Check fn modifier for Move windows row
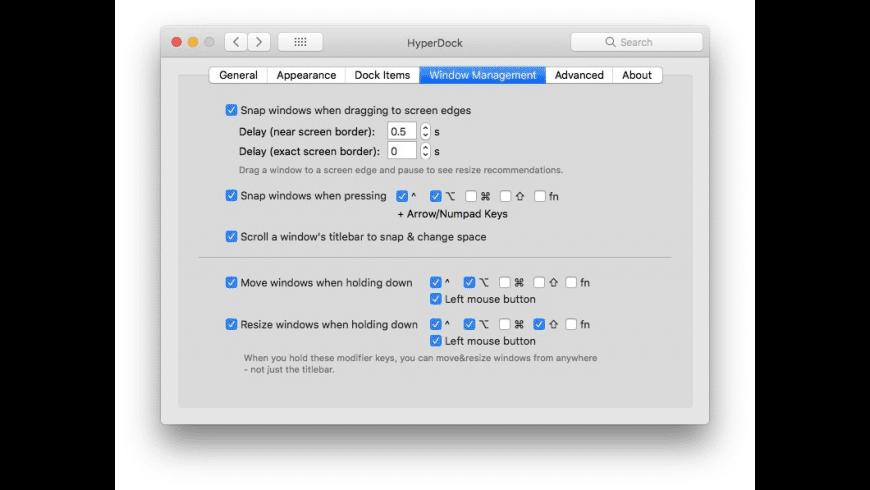Image resolution: width=870 pixels, height=490 pixels. click(x=571, y=282)
